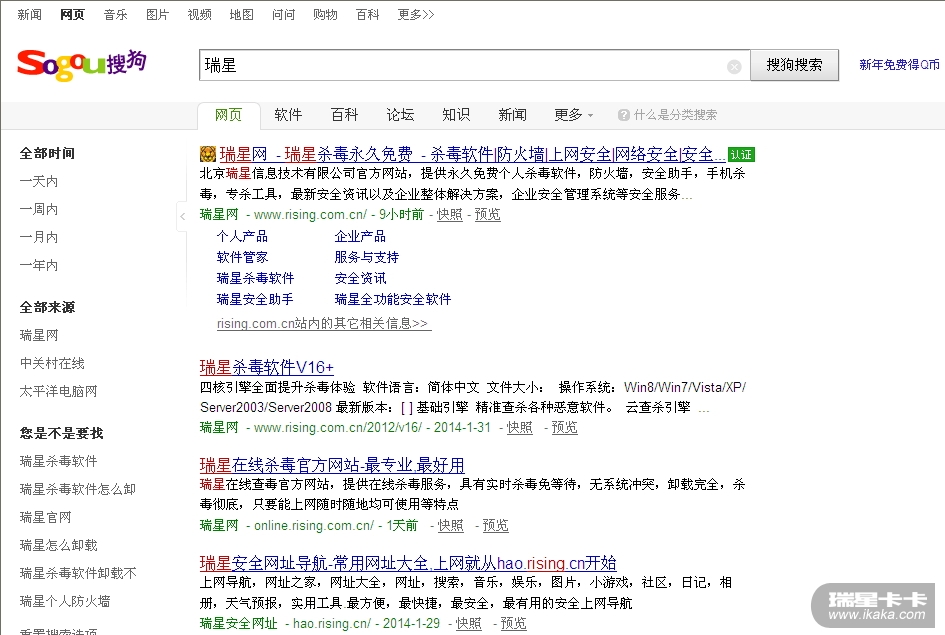Open 预览 for online.rising.com.cn result
The height and width of the screenshot is (635, 945).
tap(495, 525)
